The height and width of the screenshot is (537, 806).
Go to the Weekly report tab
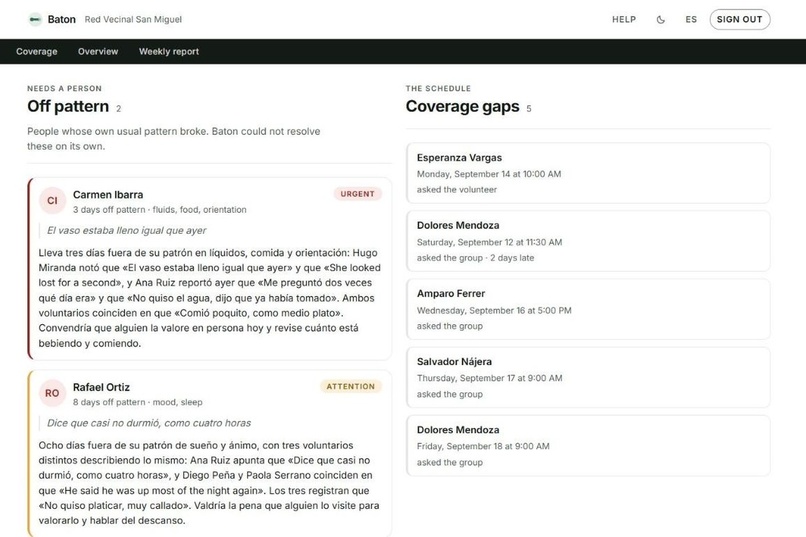[x=169, y=51]
